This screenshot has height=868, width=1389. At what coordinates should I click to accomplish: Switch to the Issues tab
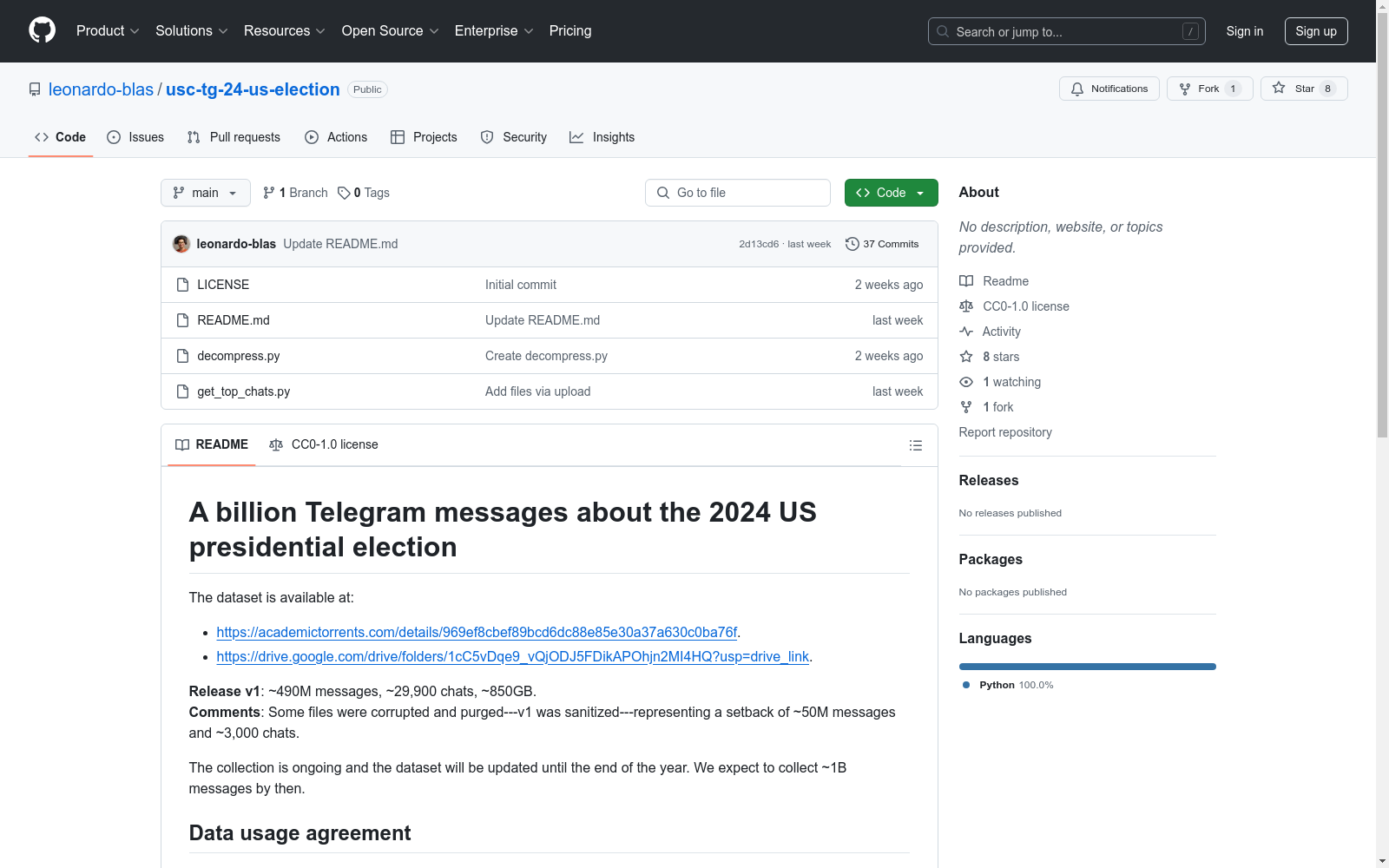coord(135,137)
